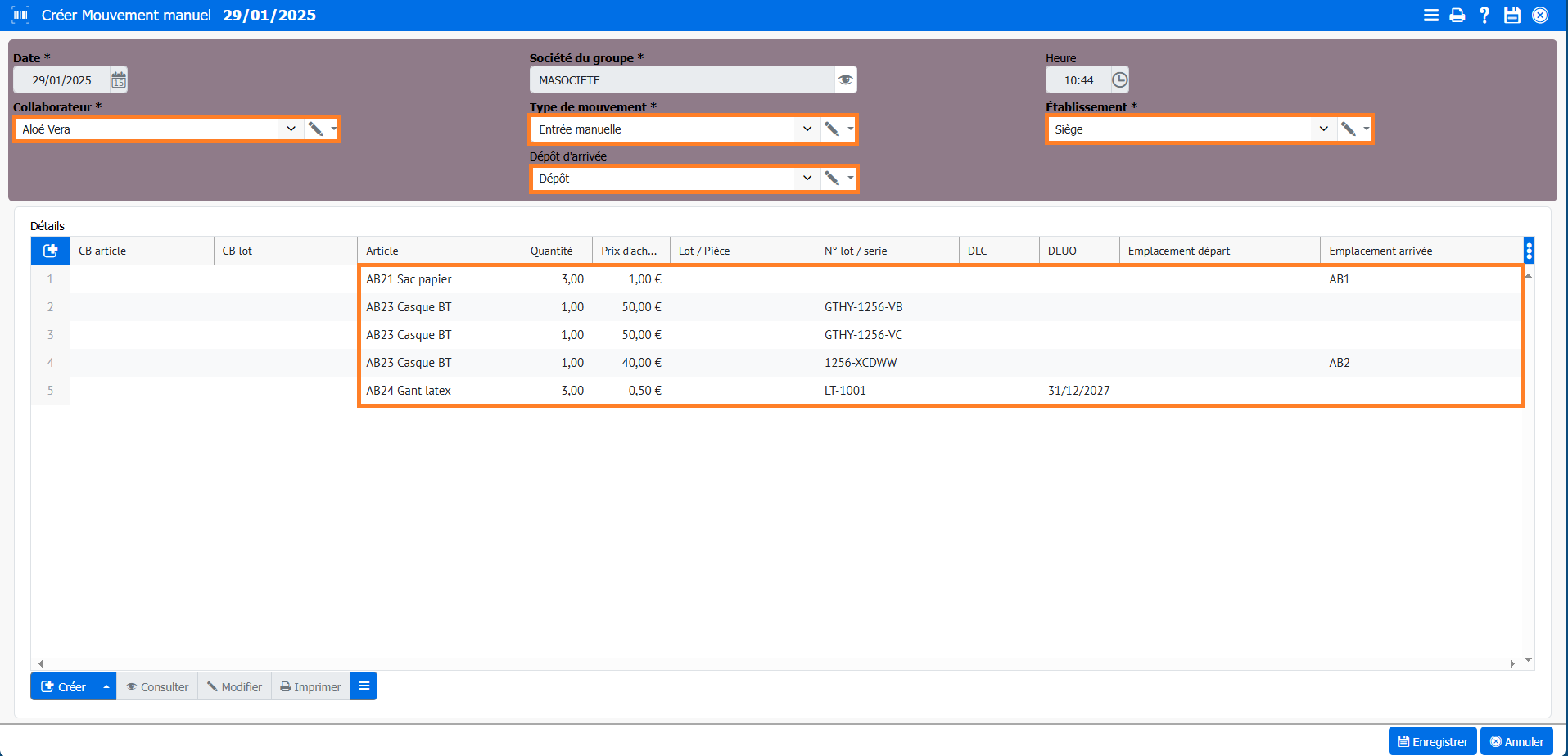
Task: Open the Collaborateur dropdown list
Action: tap(291, 129)
